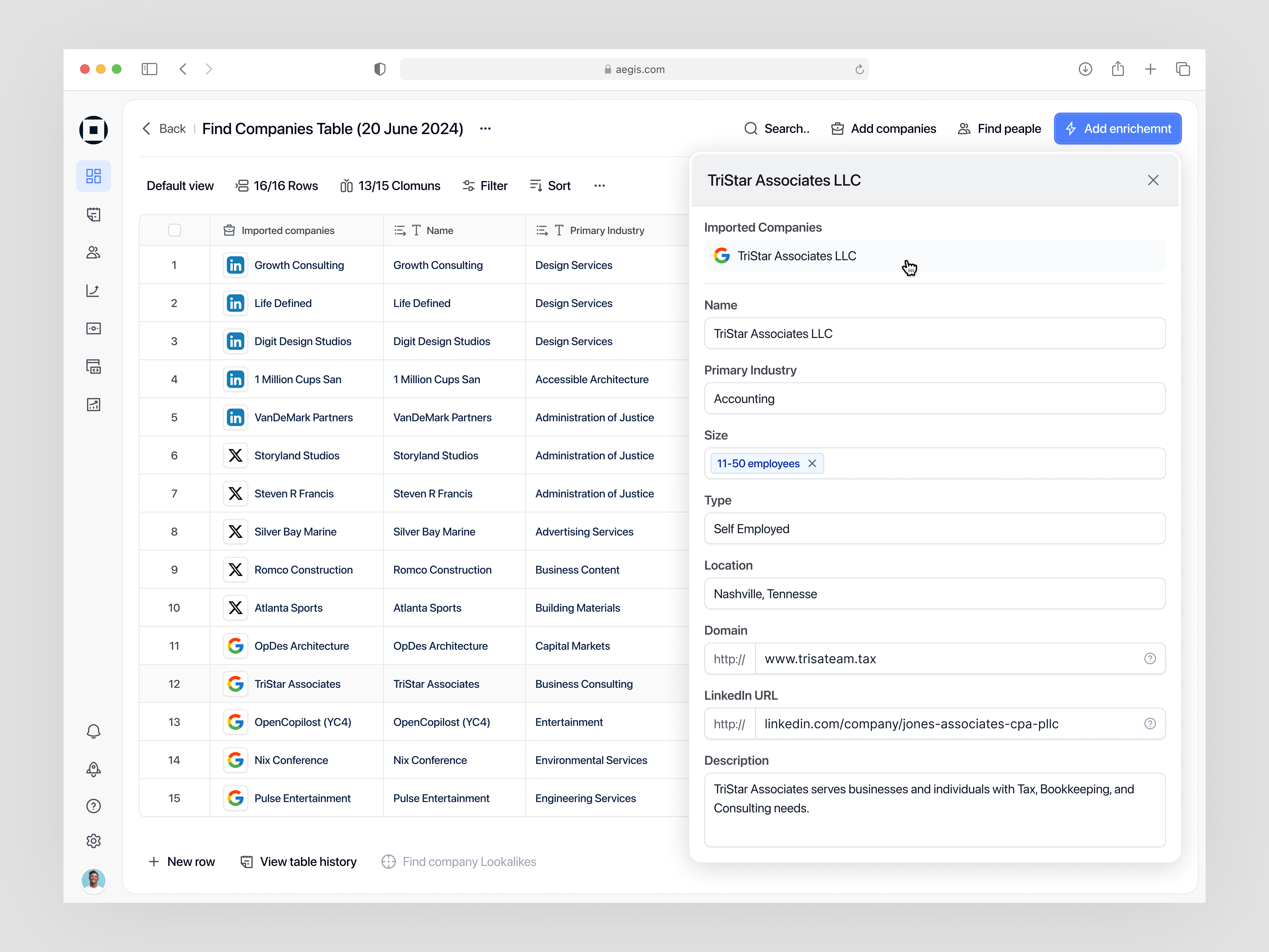1269x952 pixels.
Task: Click the Add enrichemnt button
Action: point(1117,129)
